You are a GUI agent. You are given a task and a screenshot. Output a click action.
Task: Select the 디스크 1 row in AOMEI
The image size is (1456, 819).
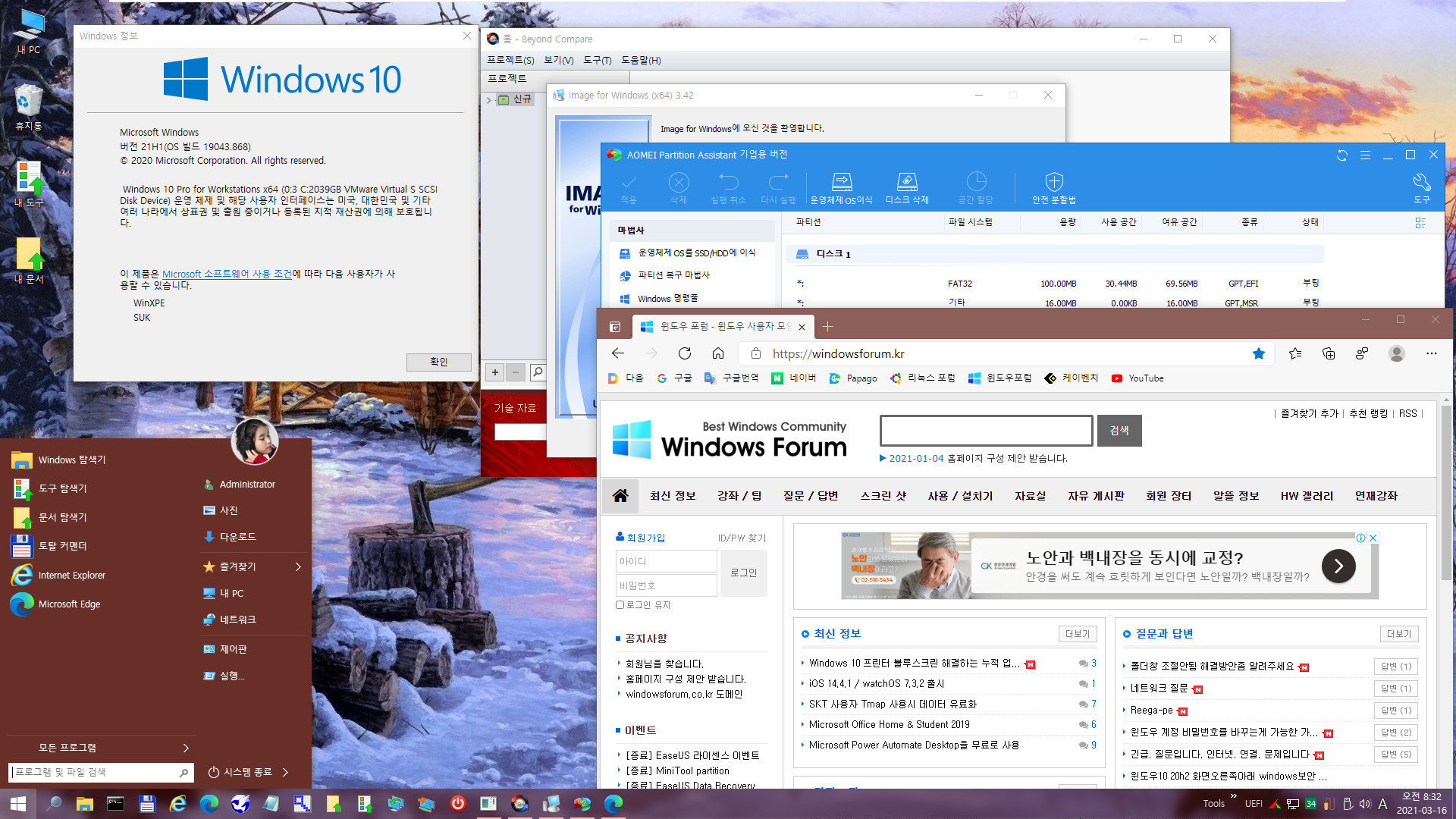point(1058,254)
